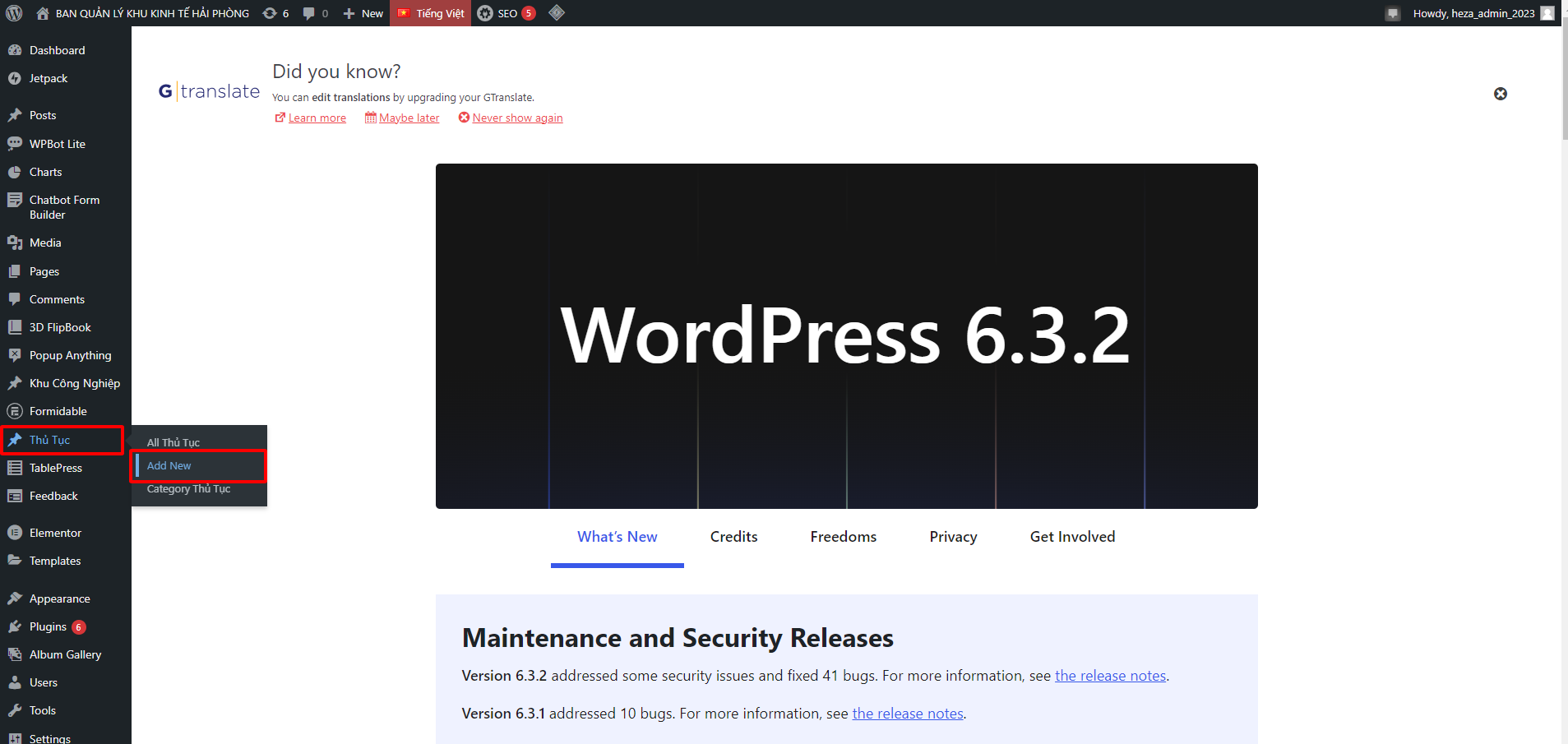Viewport: 1568px width, 744px height.
Task: Click the WordPress logo in admin bar
Action: pyautogui.click(x=14, y=13)
